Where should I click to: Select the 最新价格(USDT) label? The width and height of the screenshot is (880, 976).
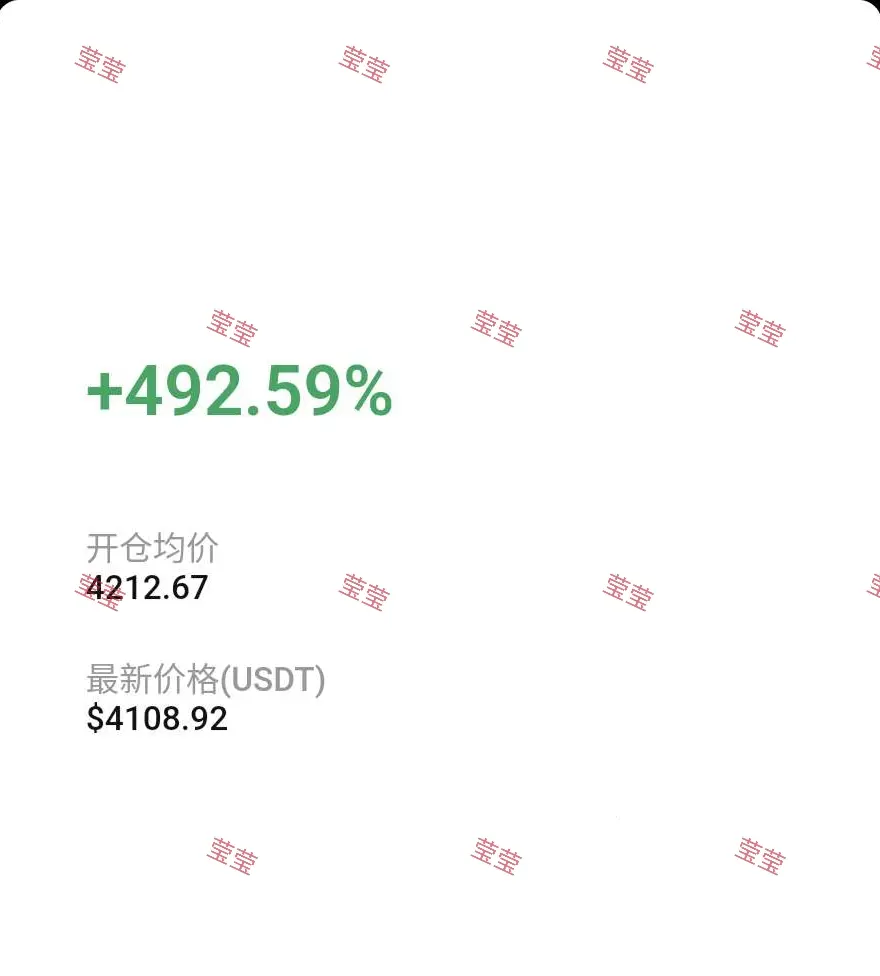coord(205,679)
